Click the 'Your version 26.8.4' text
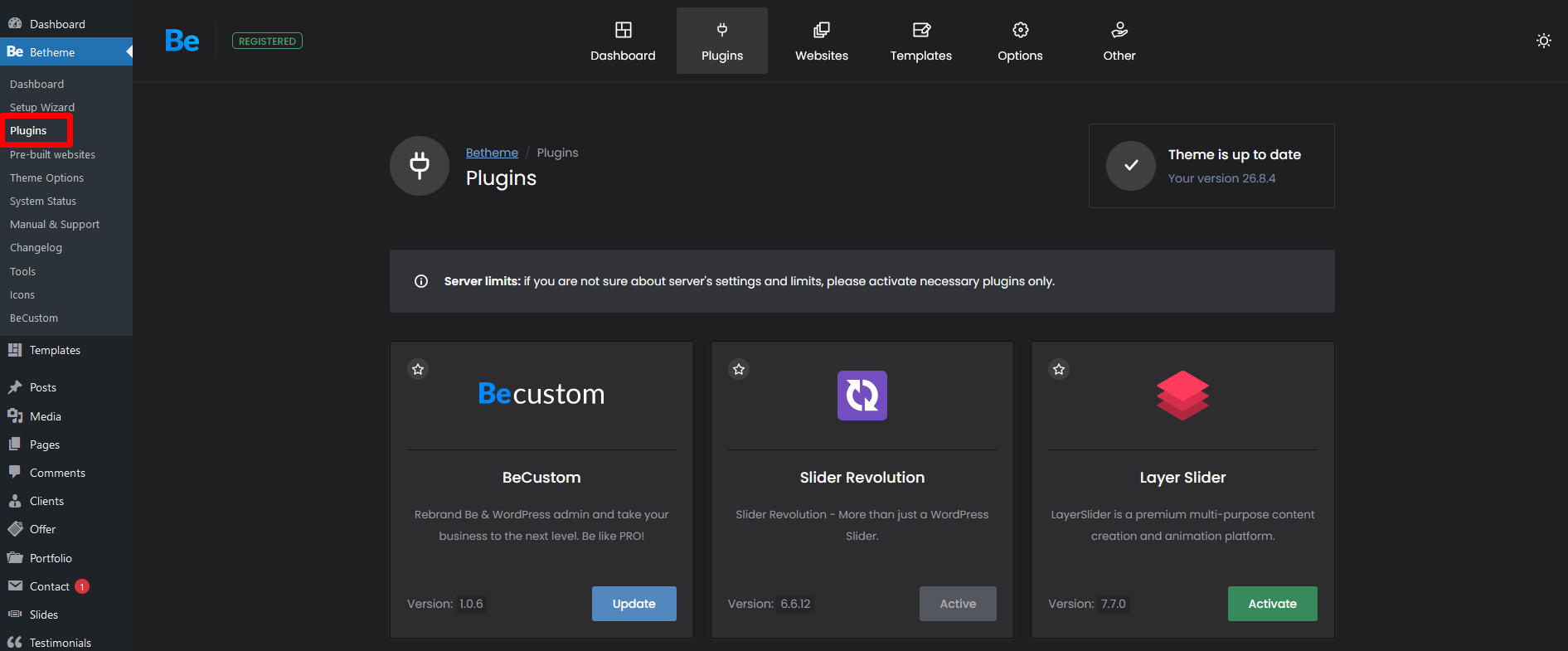 tap(1222, 178)
